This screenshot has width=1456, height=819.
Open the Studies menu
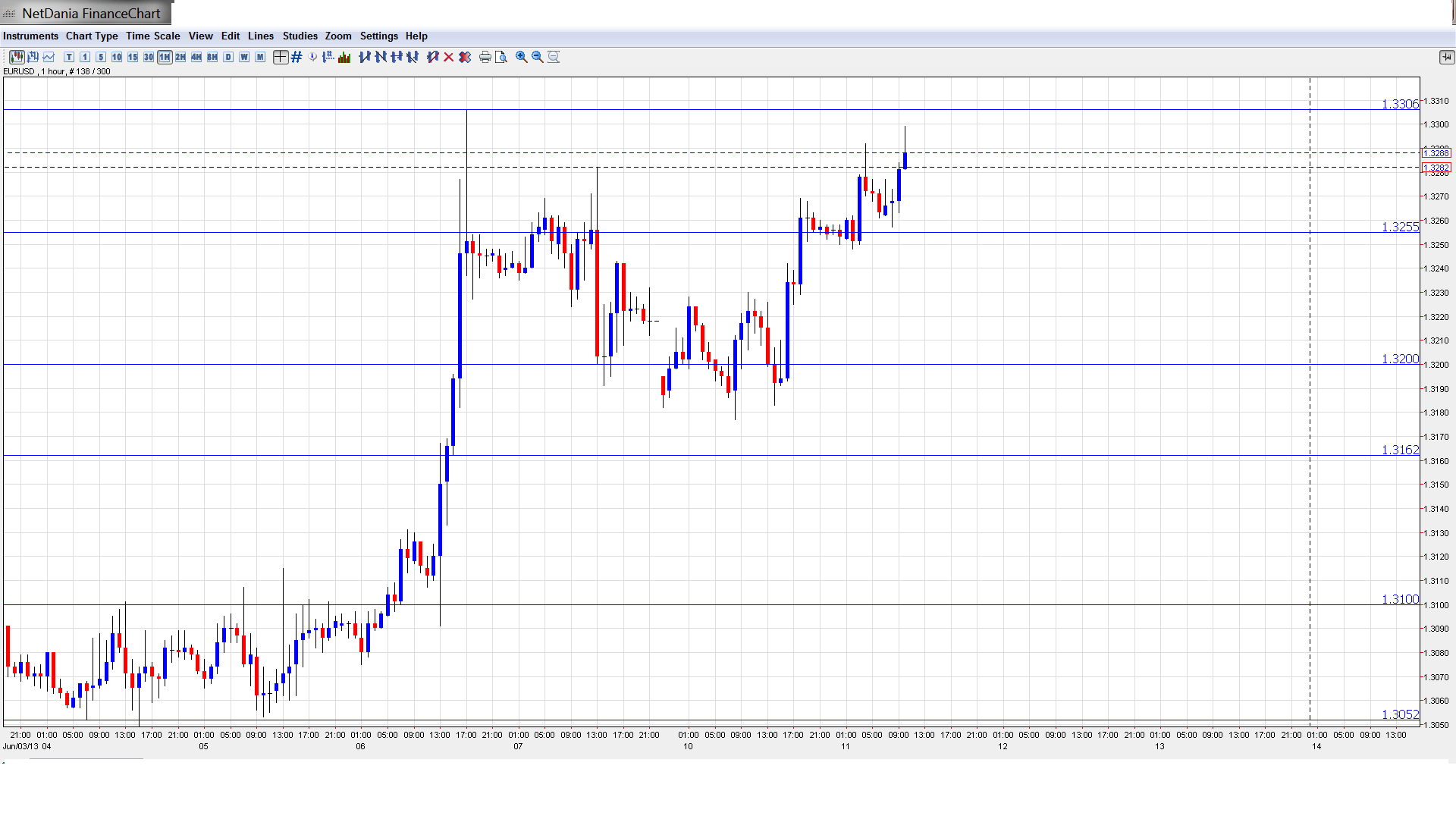(300, 36)
